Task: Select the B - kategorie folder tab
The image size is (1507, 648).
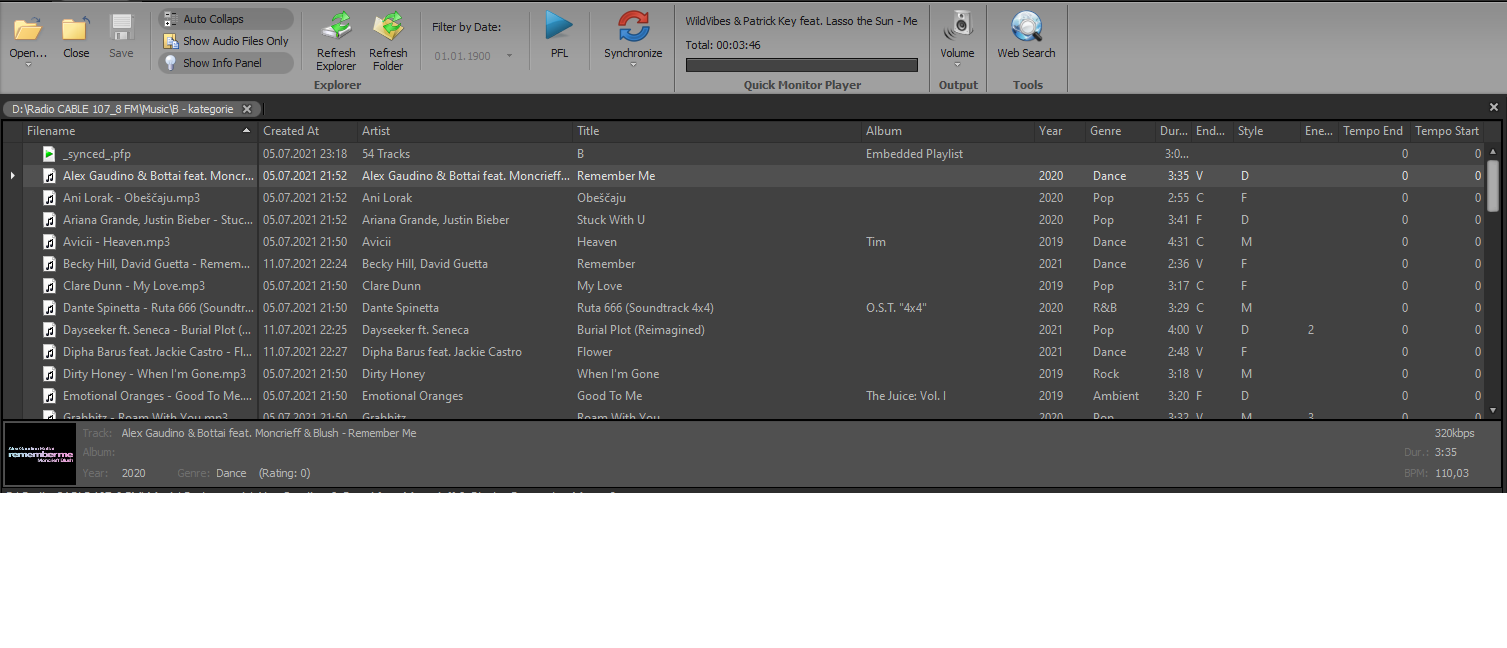Action: pyautogui.click(x=122, y=109)
